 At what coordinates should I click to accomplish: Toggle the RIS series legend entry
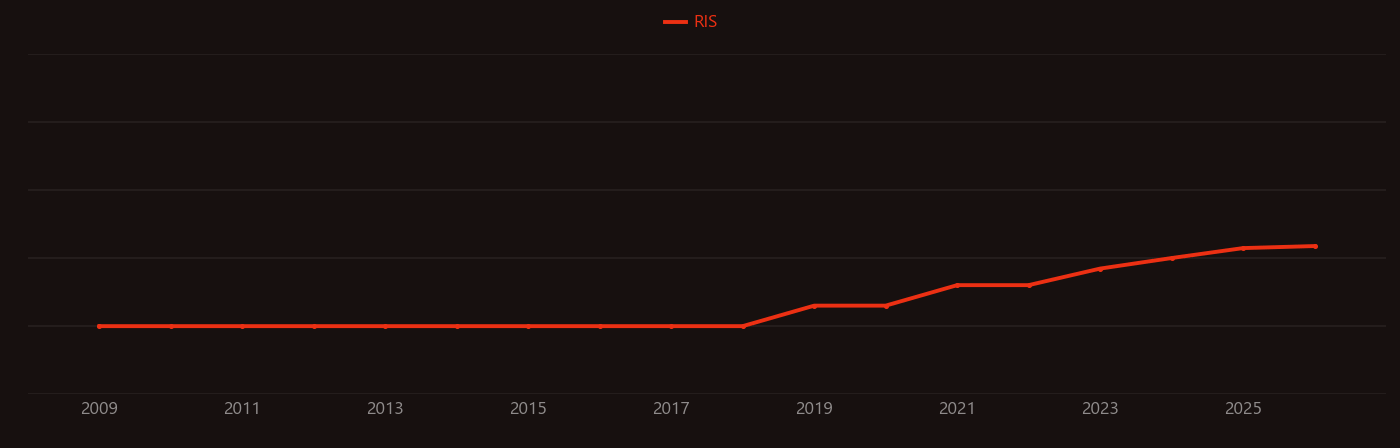(691, 22)
